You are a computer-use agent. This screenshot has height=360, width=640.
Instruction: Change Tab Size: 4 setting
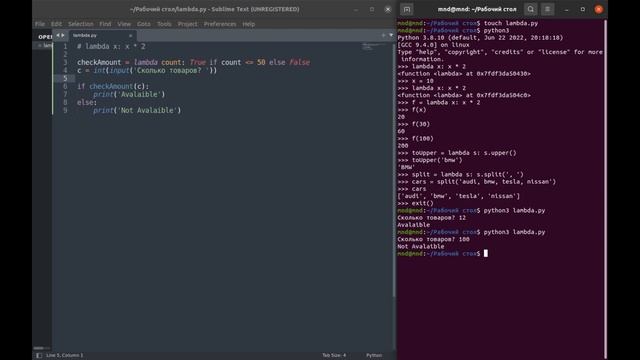coord(334,355)
